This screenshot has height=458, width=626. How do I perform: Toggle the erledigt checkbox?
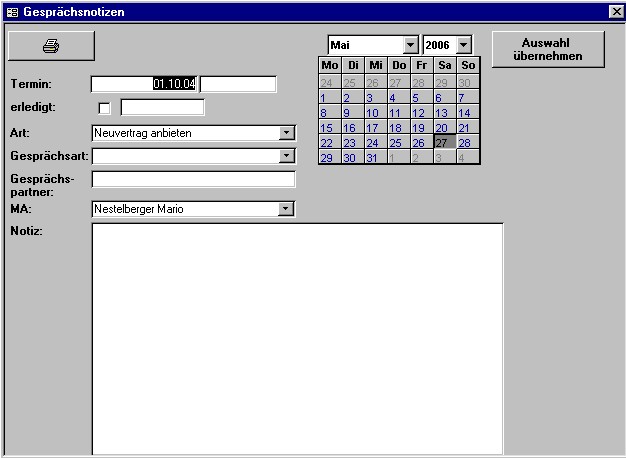[x=104, y=108]
